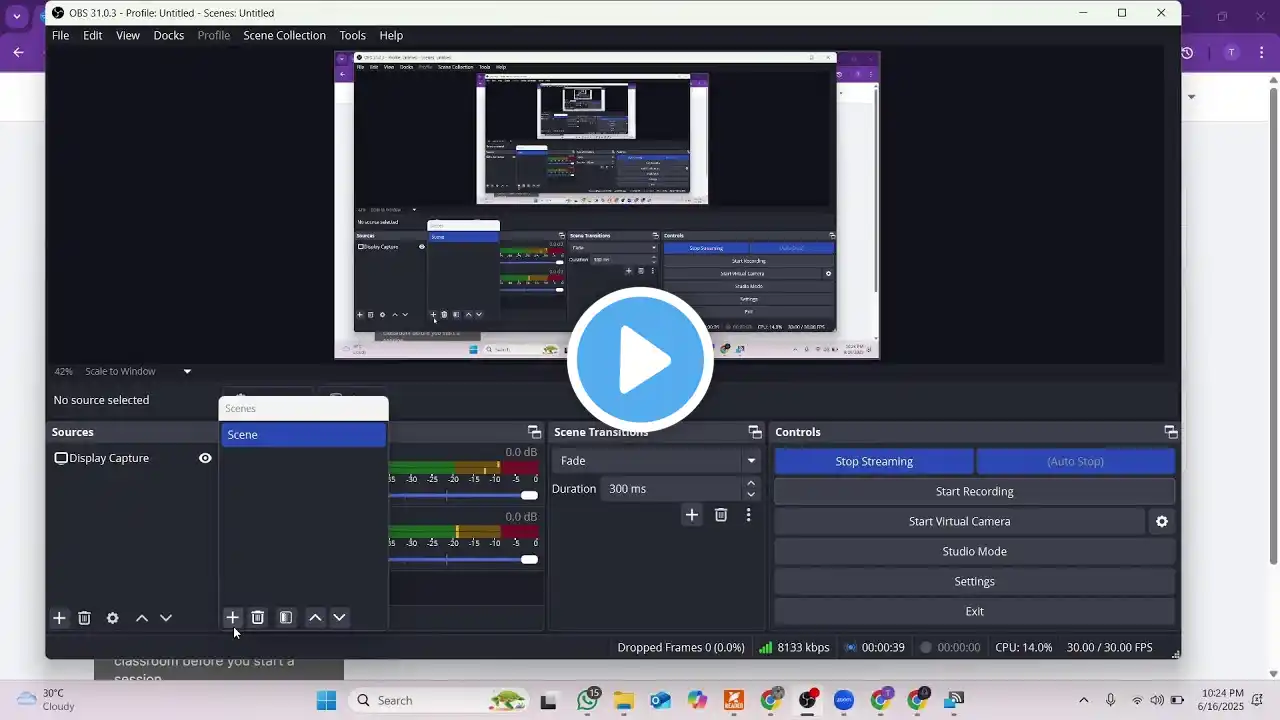The height and width of the screenshot is (720, 1280).
Task: Click the Chrome profile avatar T
Action: point(1232,52)
